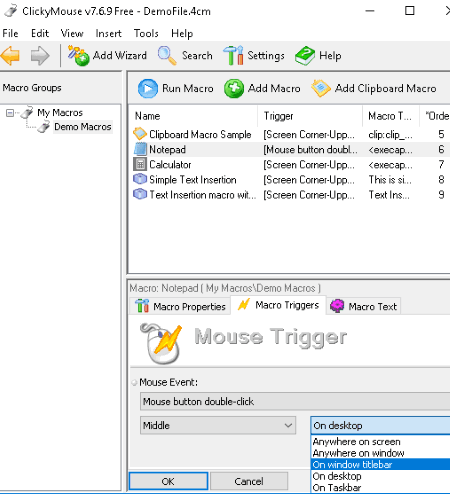Image resolution: width=450 pixels, height=494 pixels.
Task: Click the Macro Properties tab icon
Action: pos(142,306)
